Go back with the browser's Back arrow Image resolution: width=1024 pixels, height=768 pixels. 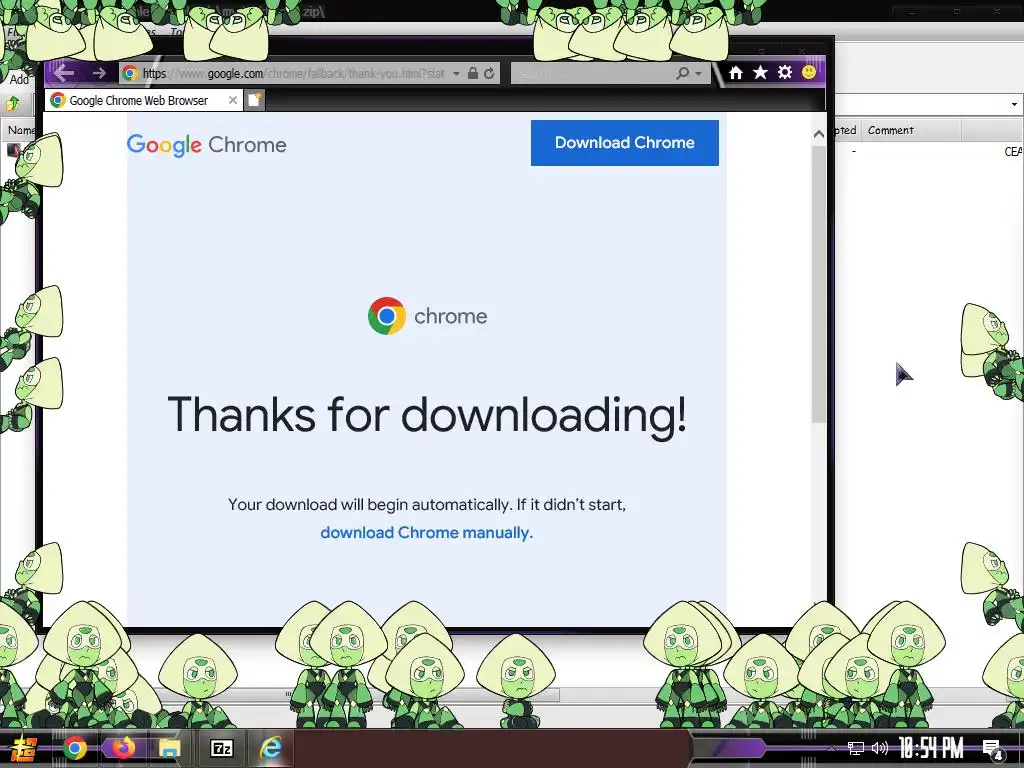click(x=64, y=73)
